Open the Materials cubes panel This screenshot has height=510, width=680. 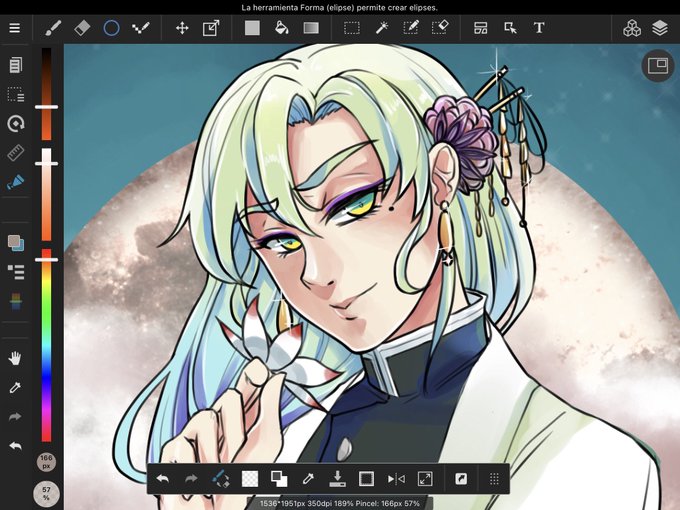click(x=632, y=28)
